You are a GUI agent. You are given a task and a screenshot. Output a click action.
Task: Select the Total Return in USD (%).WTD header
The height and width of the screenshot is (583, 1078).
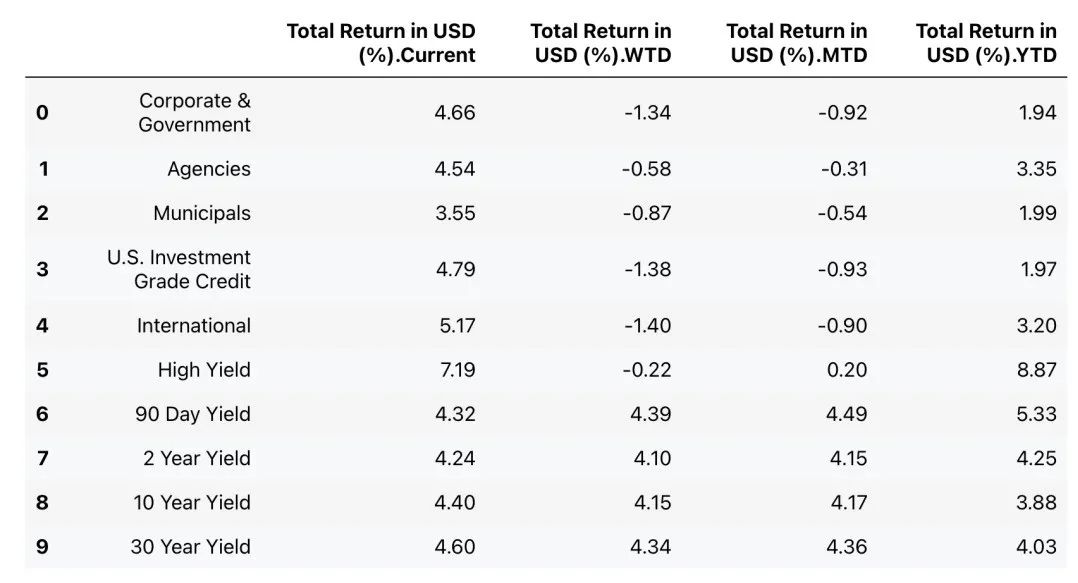600,43
